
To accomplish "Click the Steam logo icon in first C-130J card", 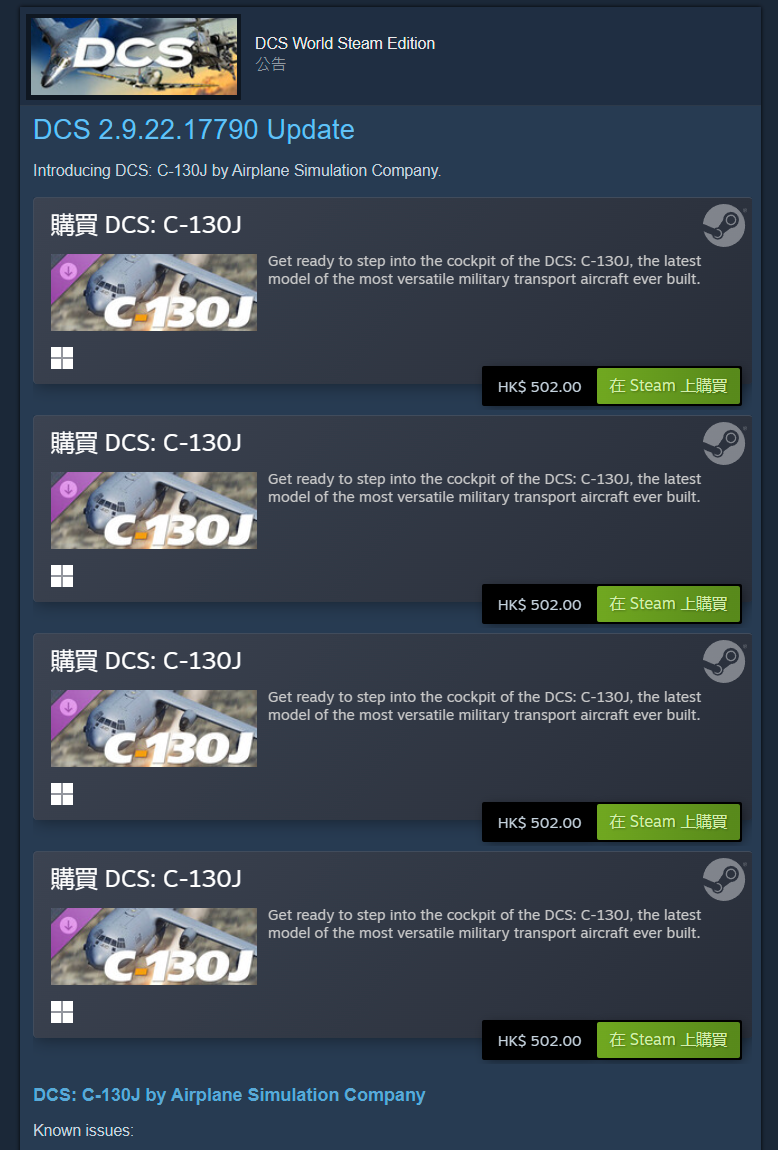I will pyautogui.click(x=724, y=225).
